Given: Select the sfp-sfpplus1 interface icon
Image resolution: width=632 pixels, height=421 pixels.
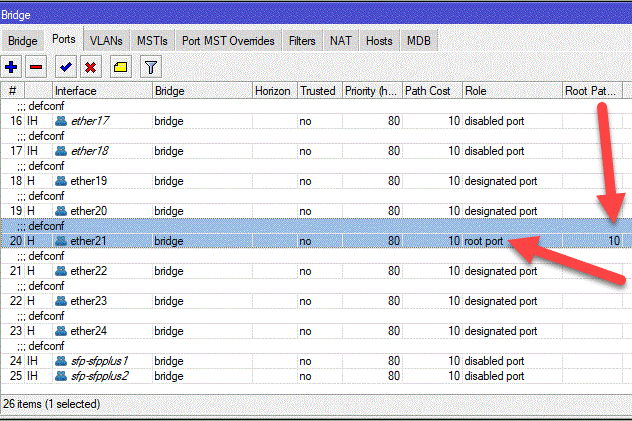Looking at the screenshot, I should click(61, 361).
